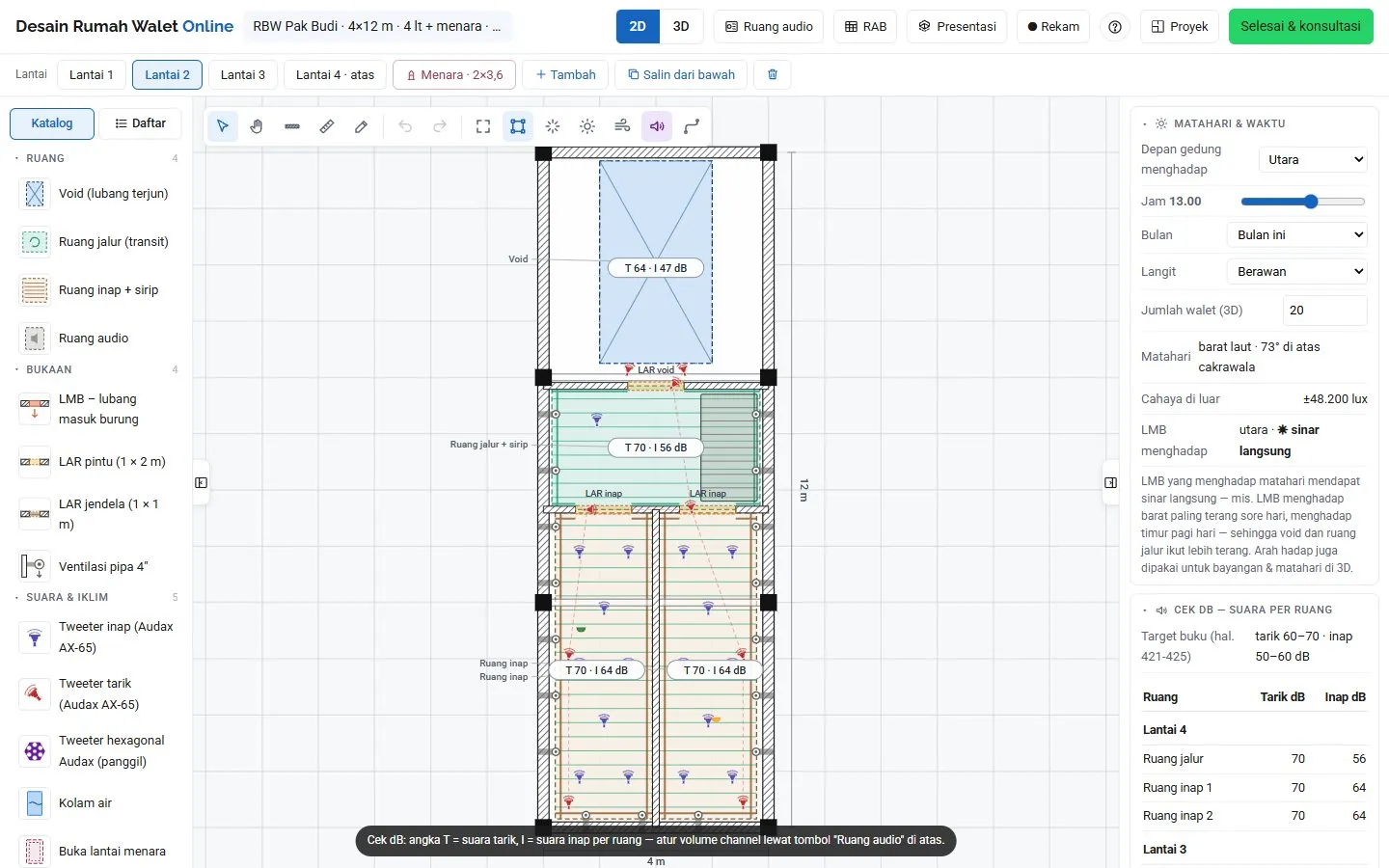1389x868 pixels.
Task: Click the Jumlah walet number field
Action: pyautogui.click(x=1325, y=311)
